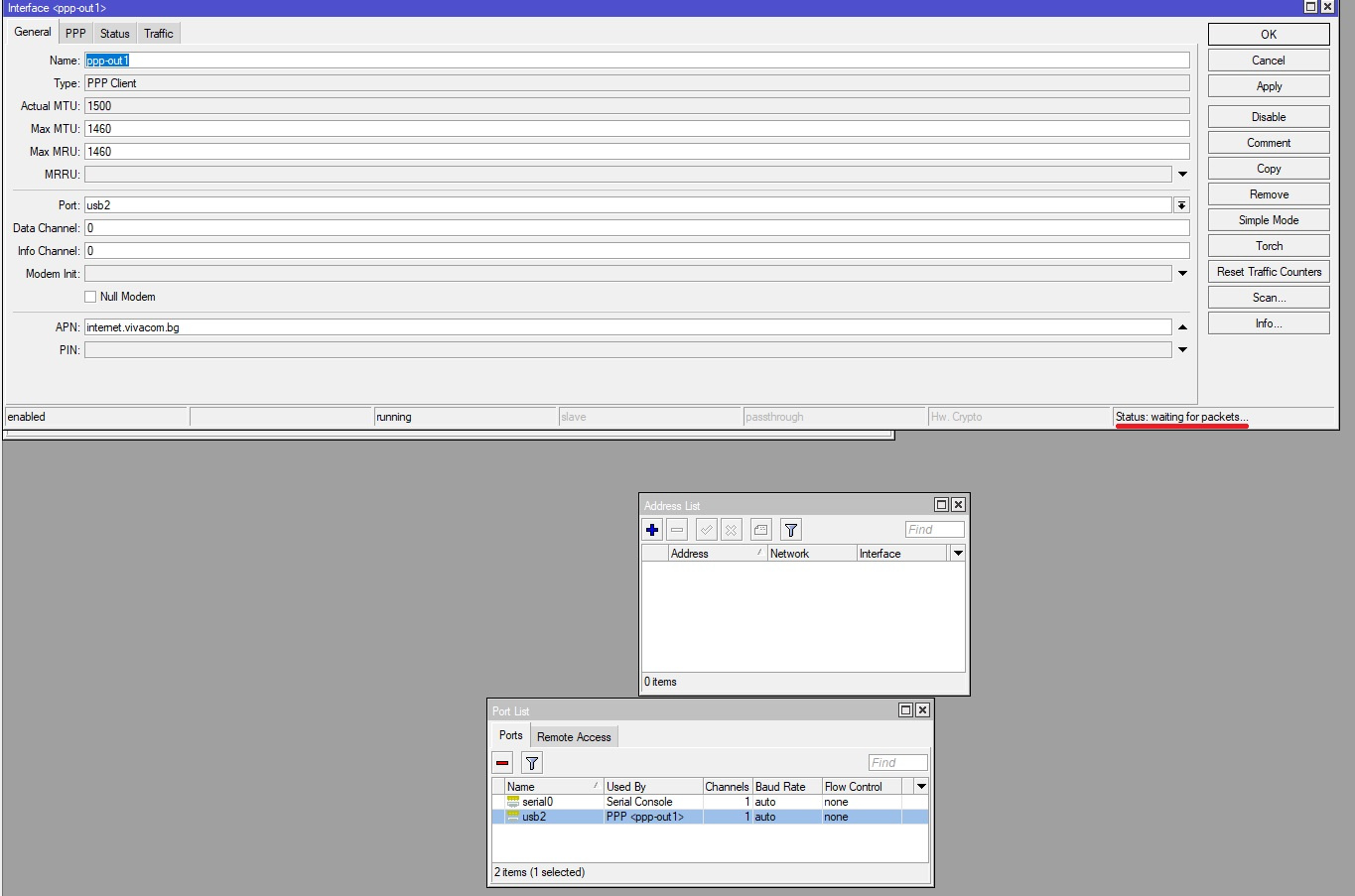1355x896 pixels.
Task: Maximize the Port List window
Action: 905,710
